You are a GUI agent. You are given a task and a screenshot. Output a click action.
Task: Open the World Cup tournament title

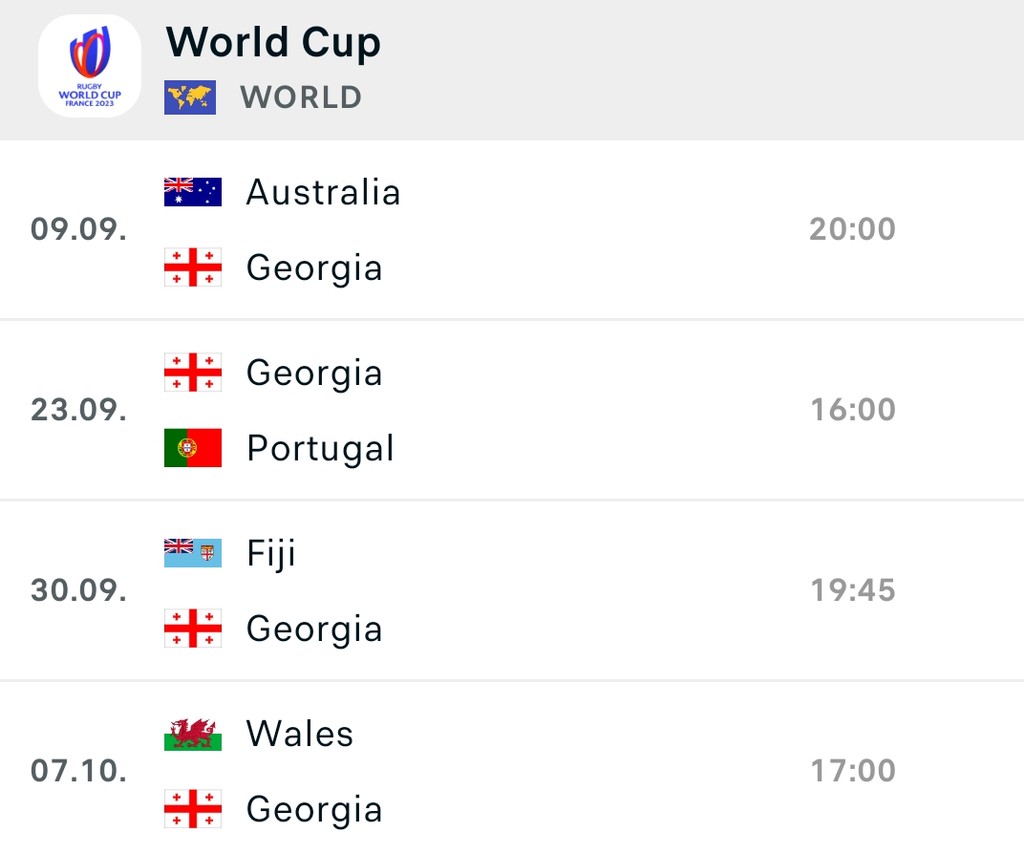pyautogui.click(x=273, y=43)
